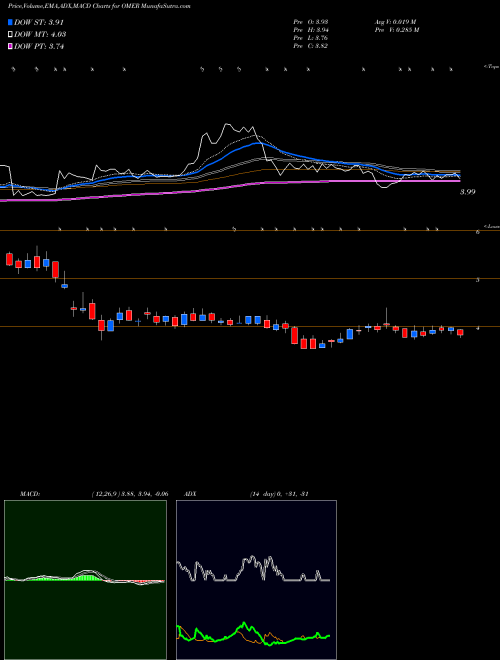Image resolution: width=500 pixels, height=660 pixels.
Task: Click the 'MACD:' panel heading
Action: (30, 494)
